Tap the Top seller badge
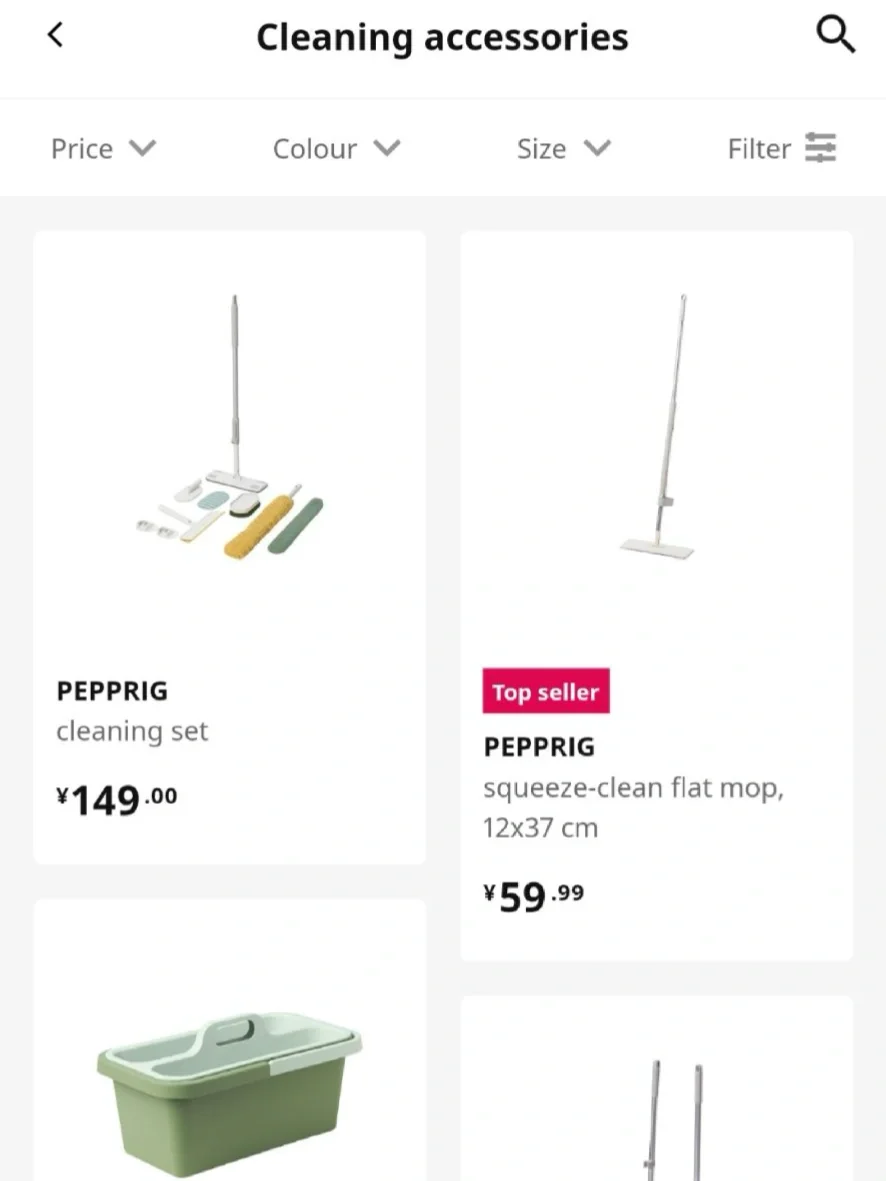The height and width of the screenshot is (1181, 886). pyautogui.click(x=546, y=692)
